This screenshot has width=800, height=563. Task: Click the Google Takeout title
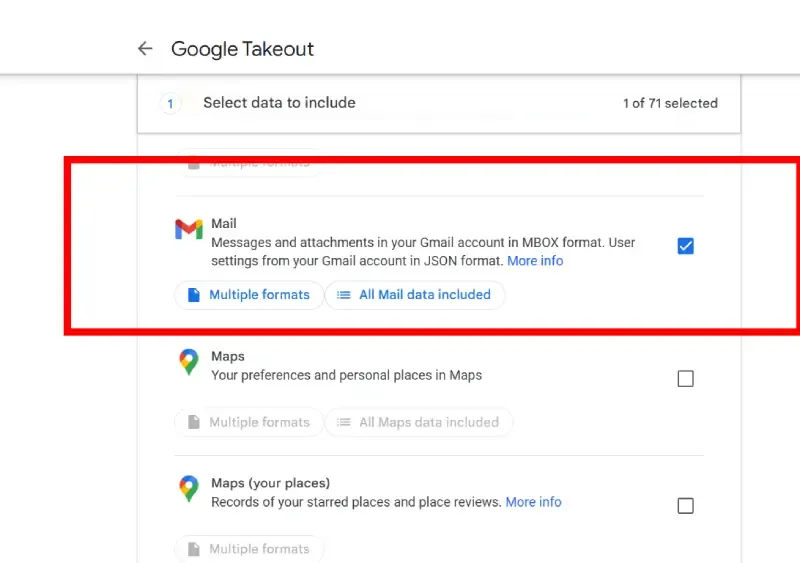click(x=242, y=49)
